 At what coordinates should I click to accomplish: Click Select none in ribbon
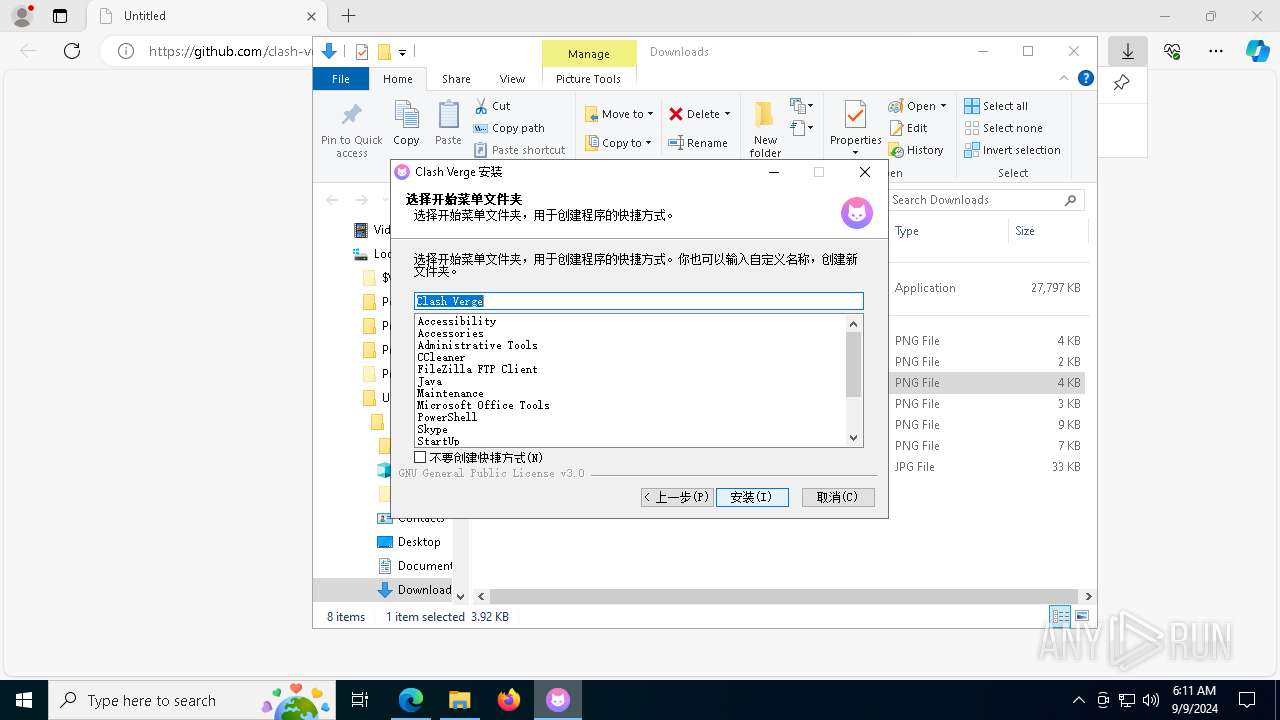coord(1003,128)
